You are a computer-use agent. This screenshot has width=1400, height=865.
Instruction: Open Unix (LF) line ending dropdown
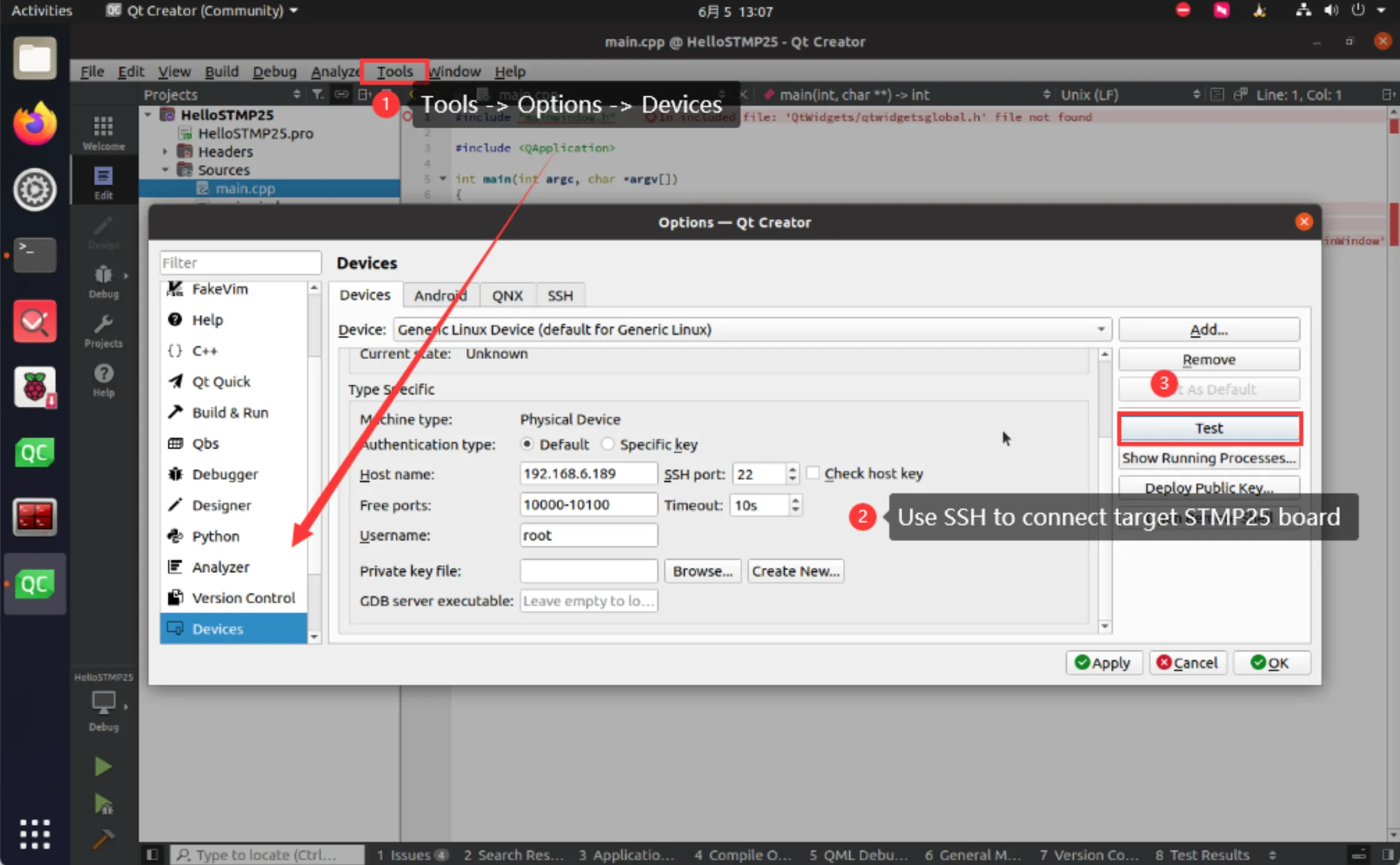[1130, 94]
